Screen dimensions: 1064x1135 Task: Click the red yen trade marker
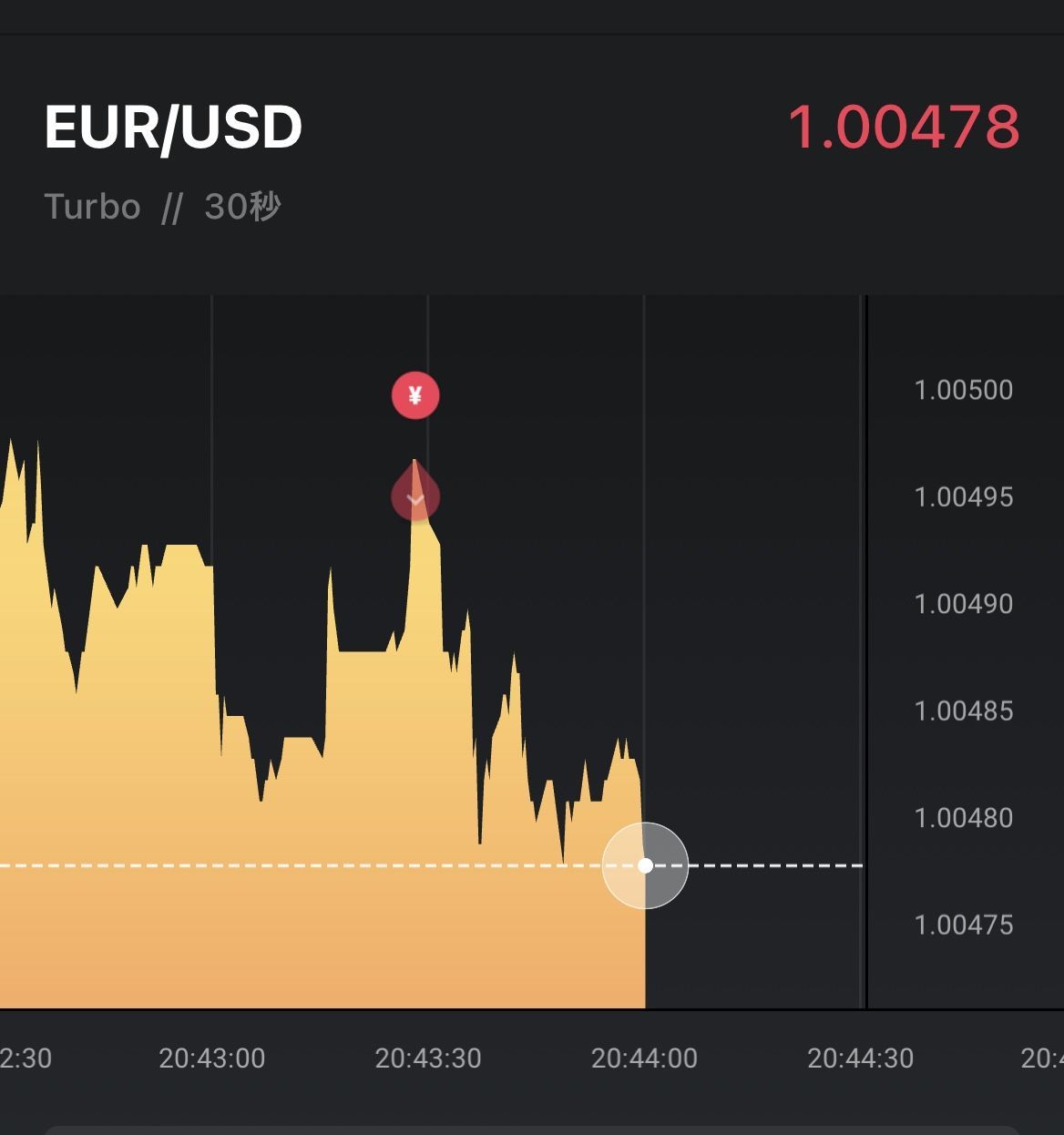415,395
